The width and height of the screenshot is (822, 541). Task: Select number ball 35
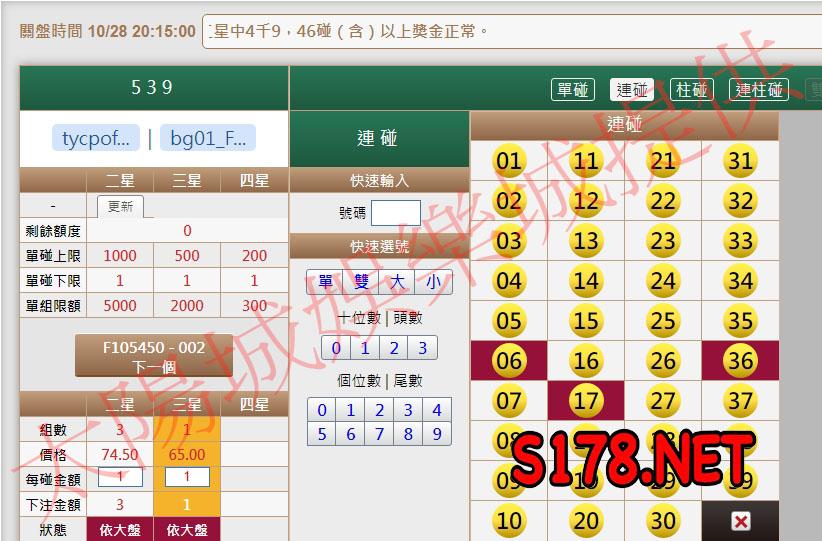pyautogui.click(x=740, y=321)
